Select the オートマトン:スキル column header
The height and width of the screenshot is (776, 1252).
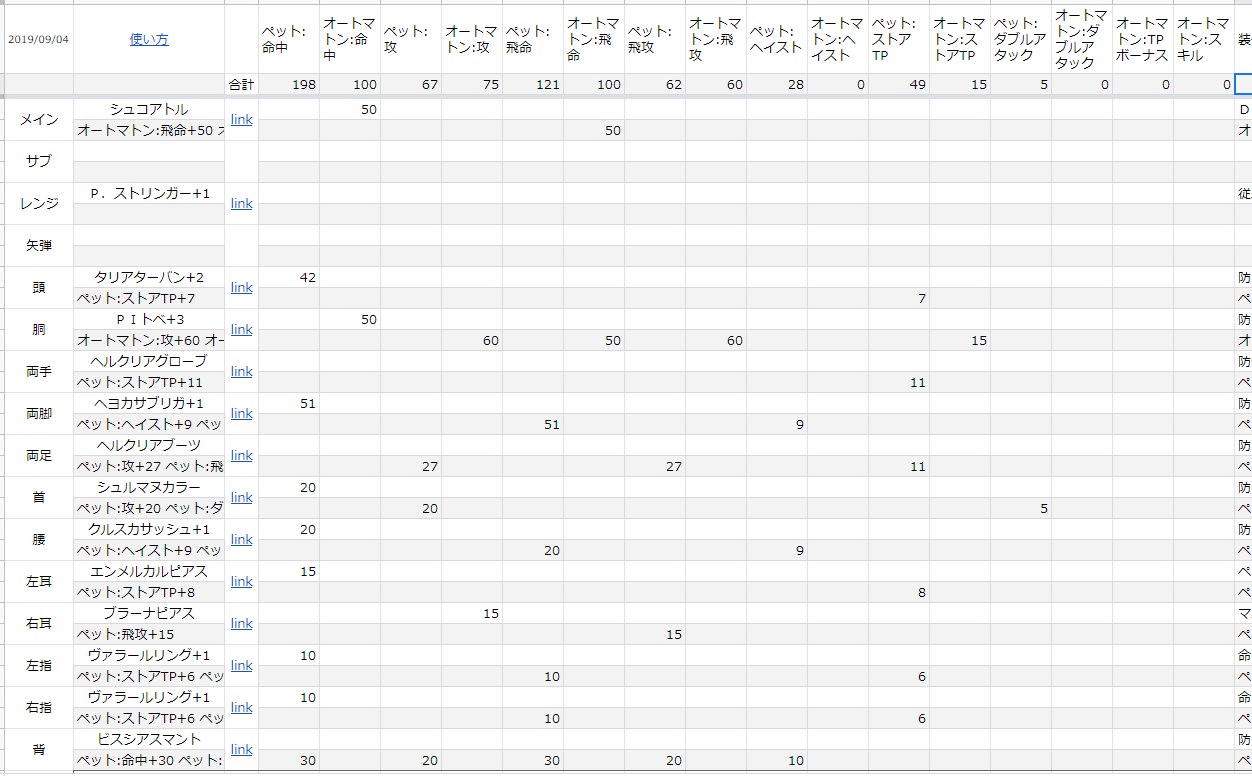coord(1204,40)
